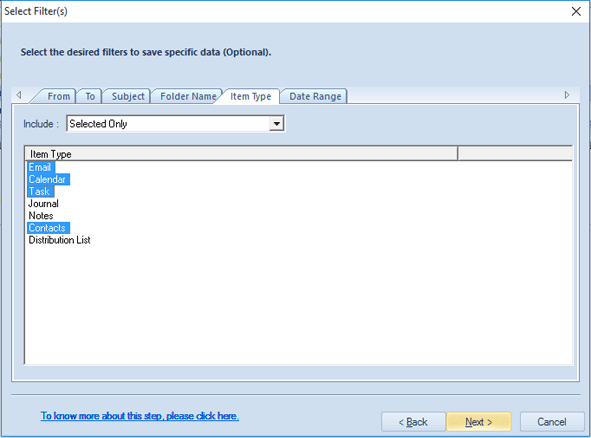The width and height of the screenshot is (591, 438).
Task: Select the Task item type
Action: [40, 191]
